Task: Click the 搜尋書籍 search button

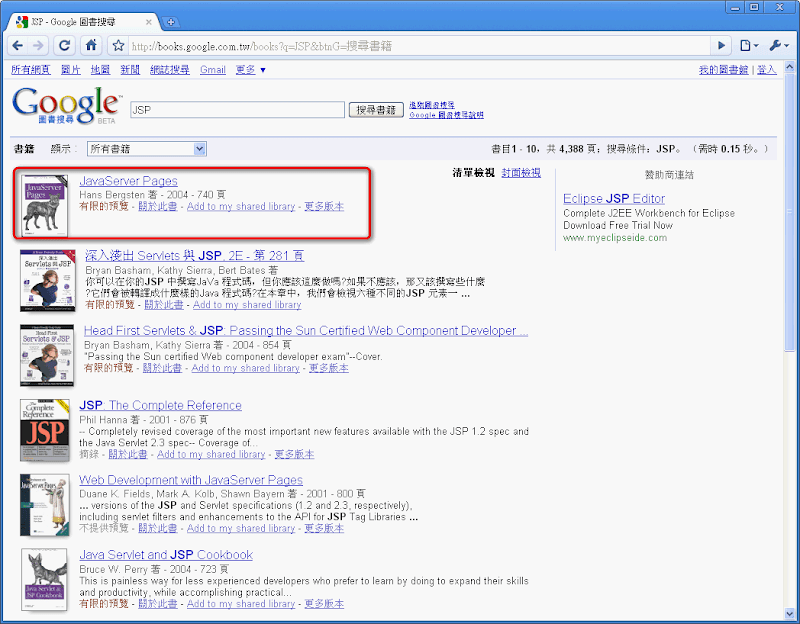Action: point(376,110)
